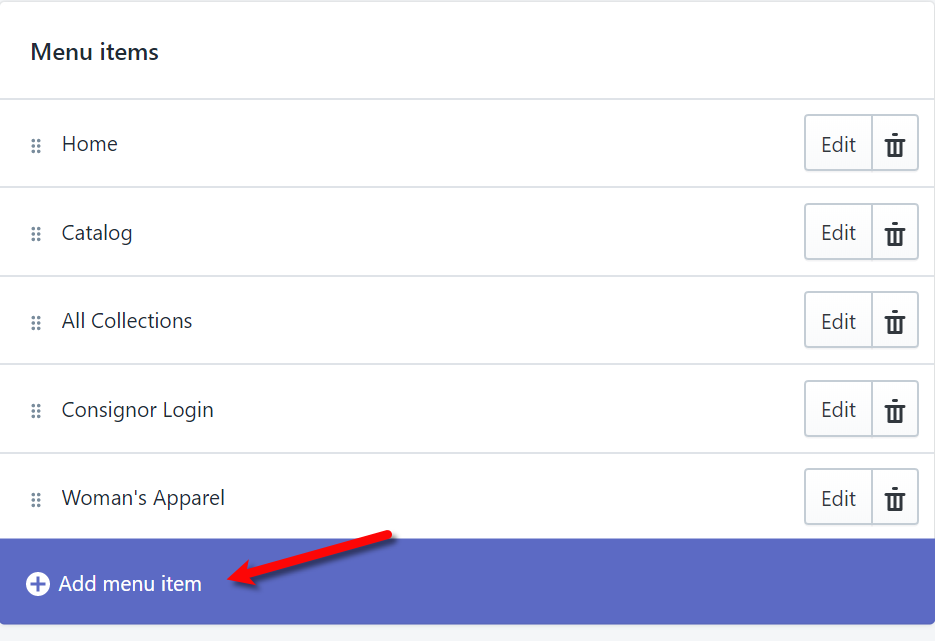Select the Catalog item label
The height and width of the screenshot is (641, 935).
(97, 233)
